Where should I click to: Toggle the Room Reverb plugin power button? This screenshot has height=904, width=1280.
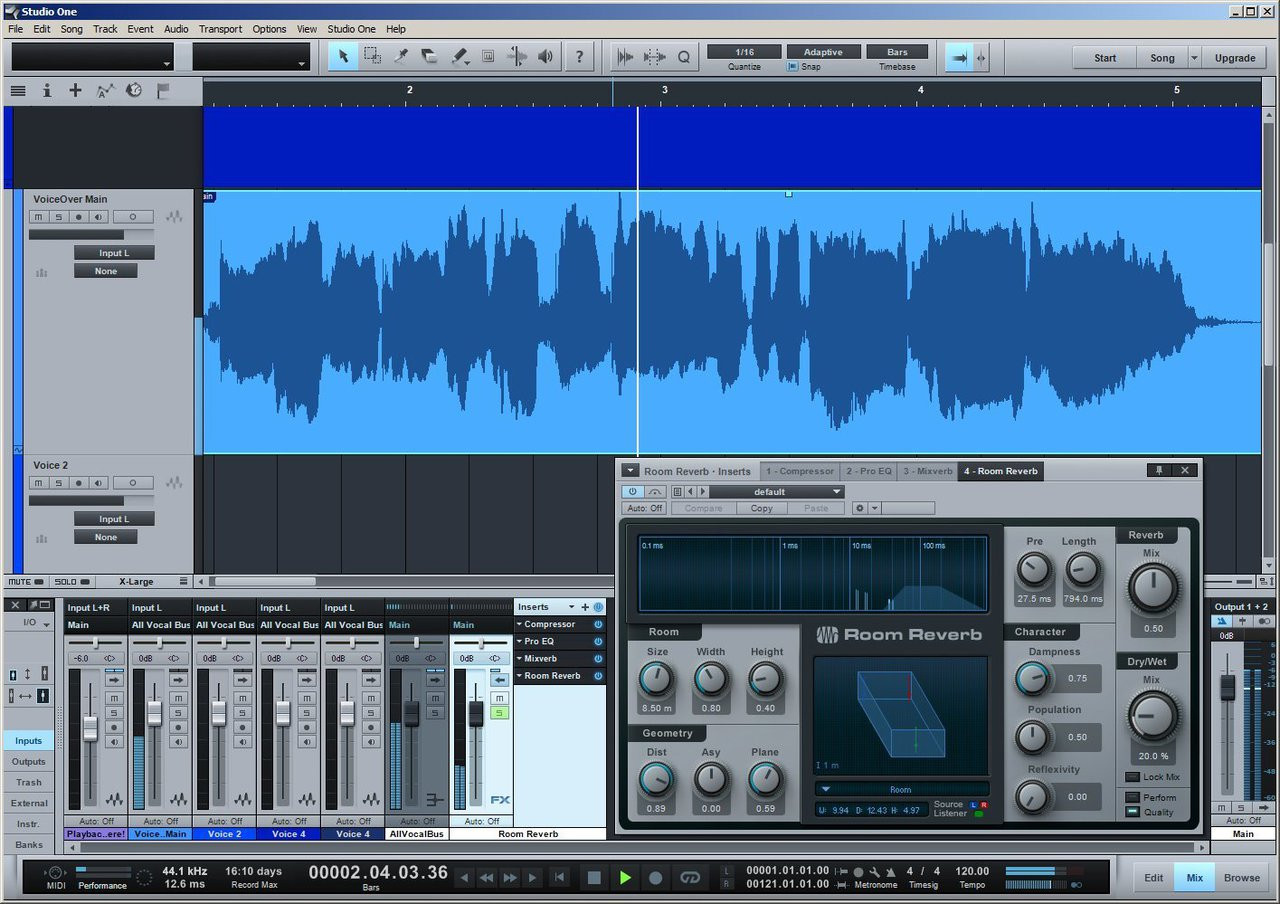[x=632, y=492]
